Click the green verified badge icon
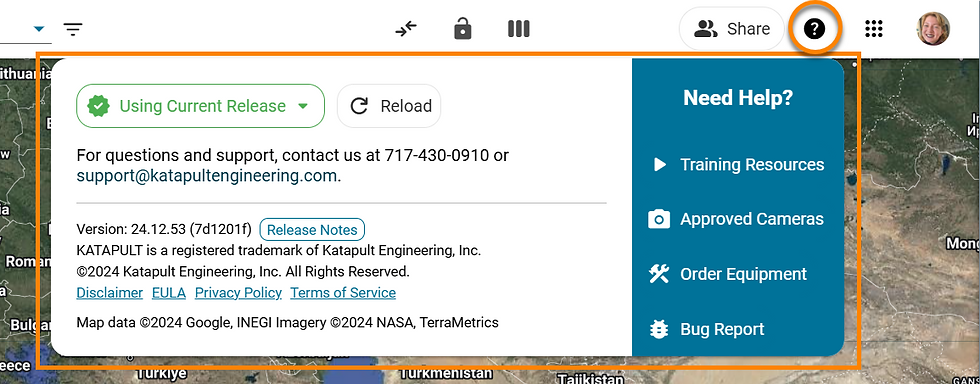 pyautogui.click(x=98, y=106)
